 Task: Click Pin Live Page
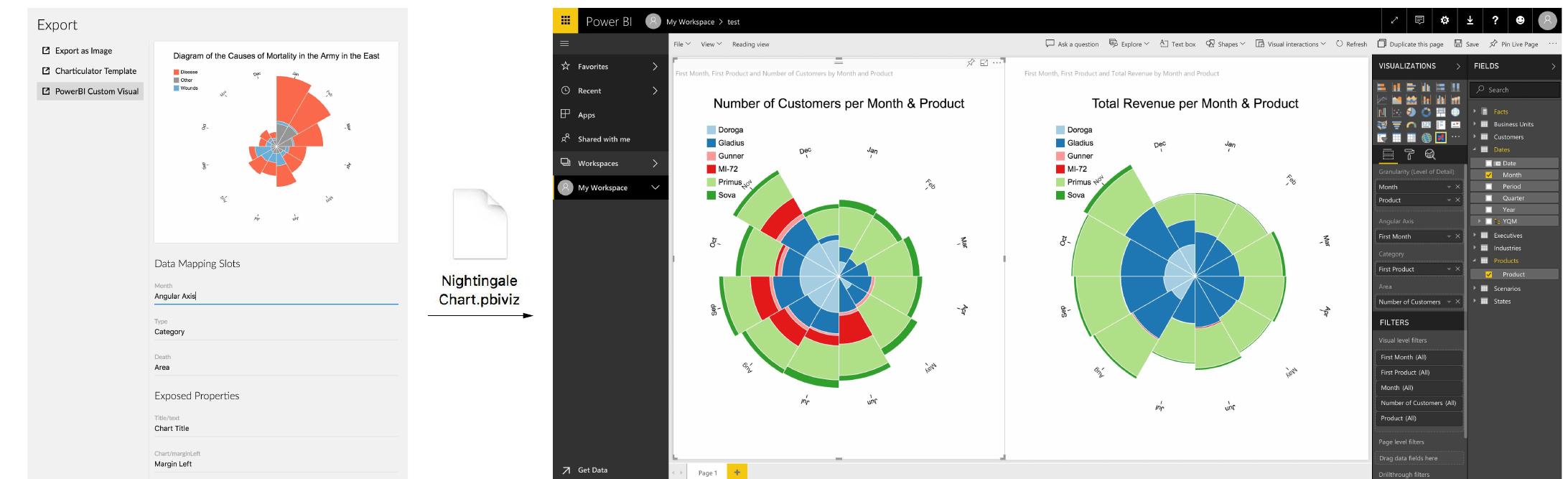pos(1513,44)
